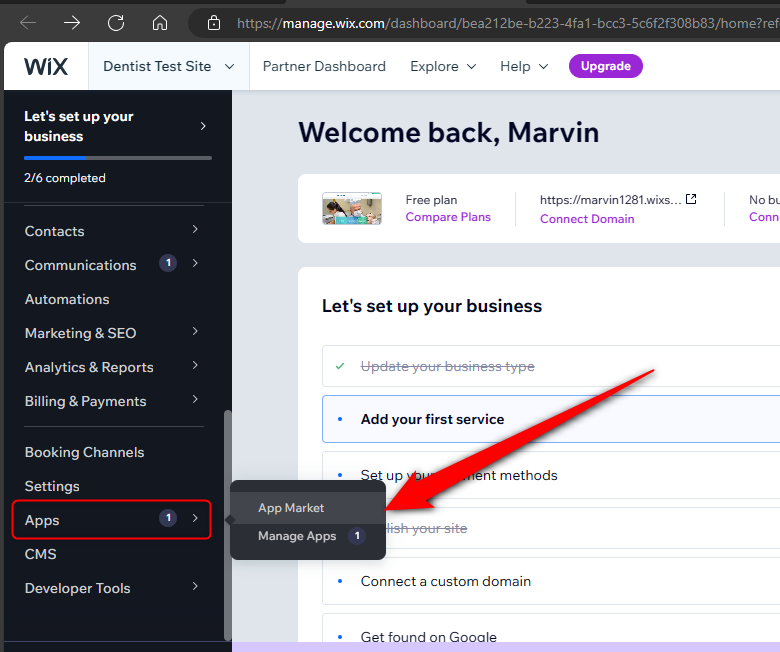
Task: Open Analytics & Reports section
Action: [x=89, y=367]
